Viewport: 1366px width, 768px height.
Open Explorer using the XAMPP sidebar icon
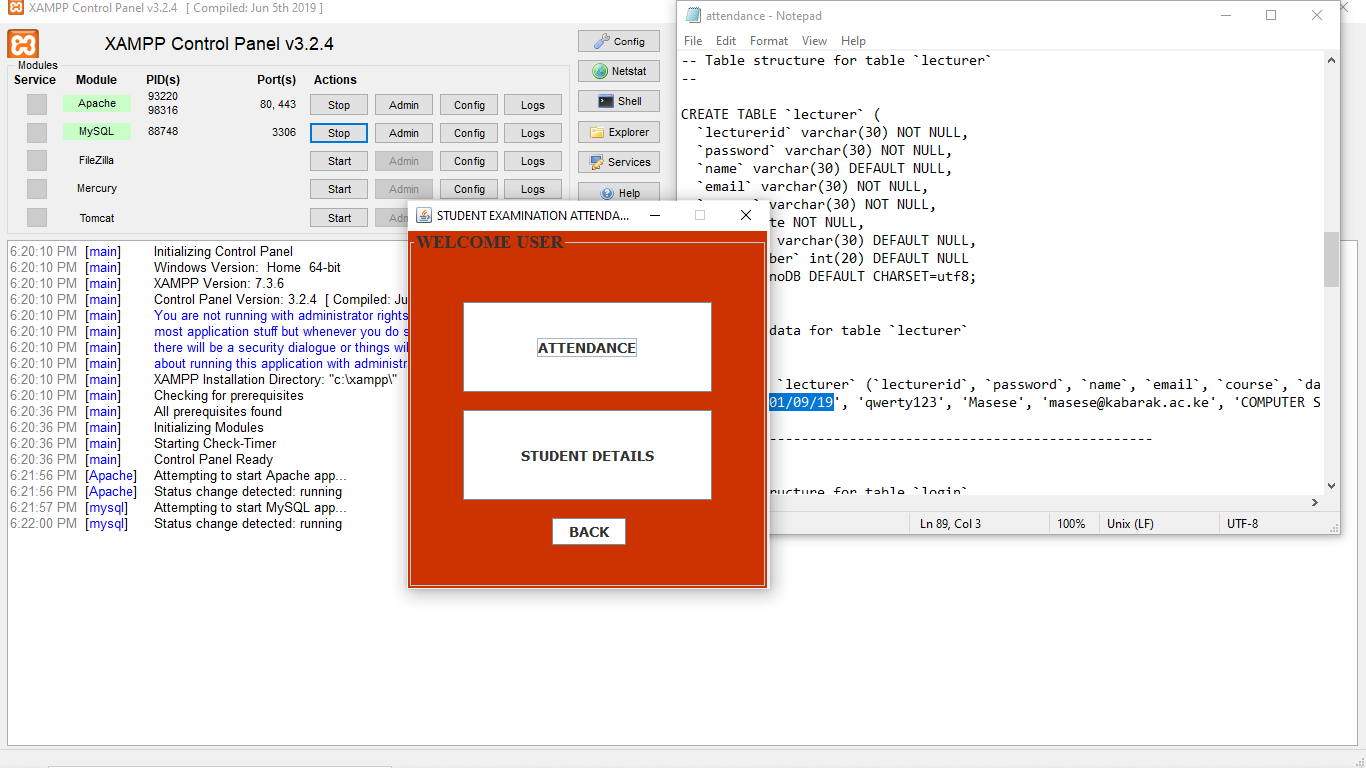pyautogui.click(x=618, y=131)
